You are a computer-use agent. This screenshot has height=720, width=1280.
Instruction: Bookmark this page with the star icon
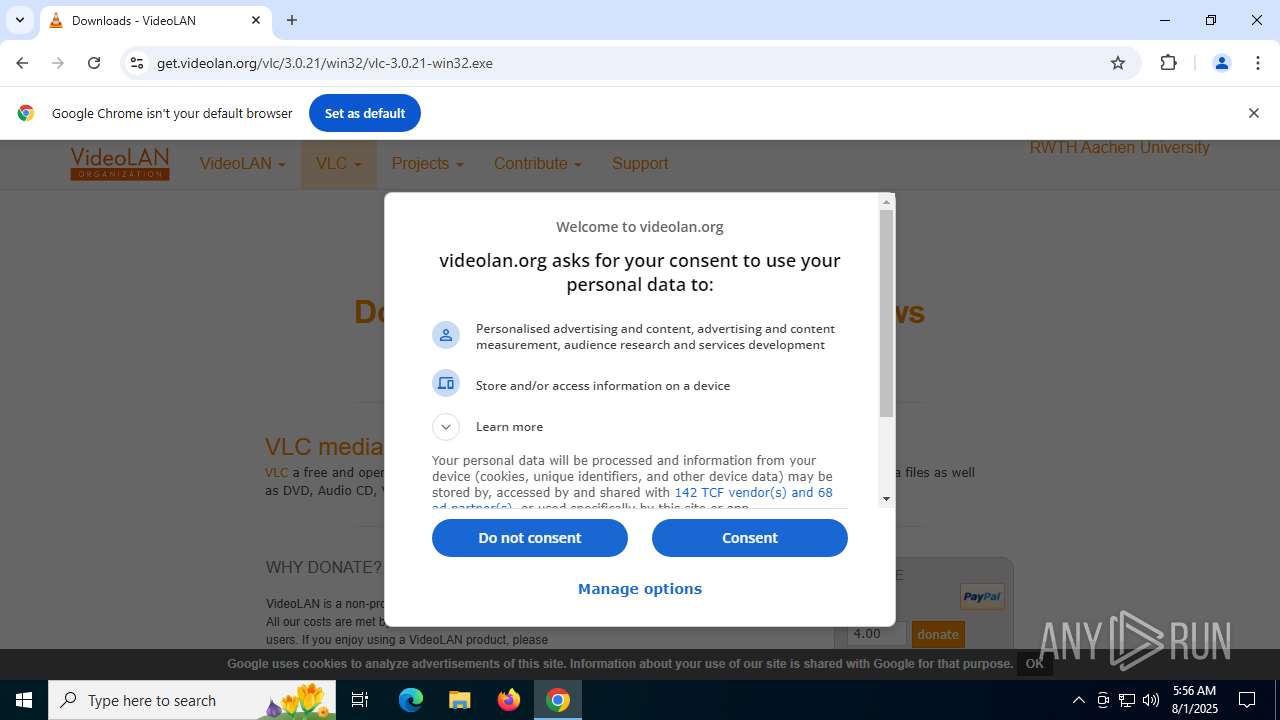[x=1118, y=63]
